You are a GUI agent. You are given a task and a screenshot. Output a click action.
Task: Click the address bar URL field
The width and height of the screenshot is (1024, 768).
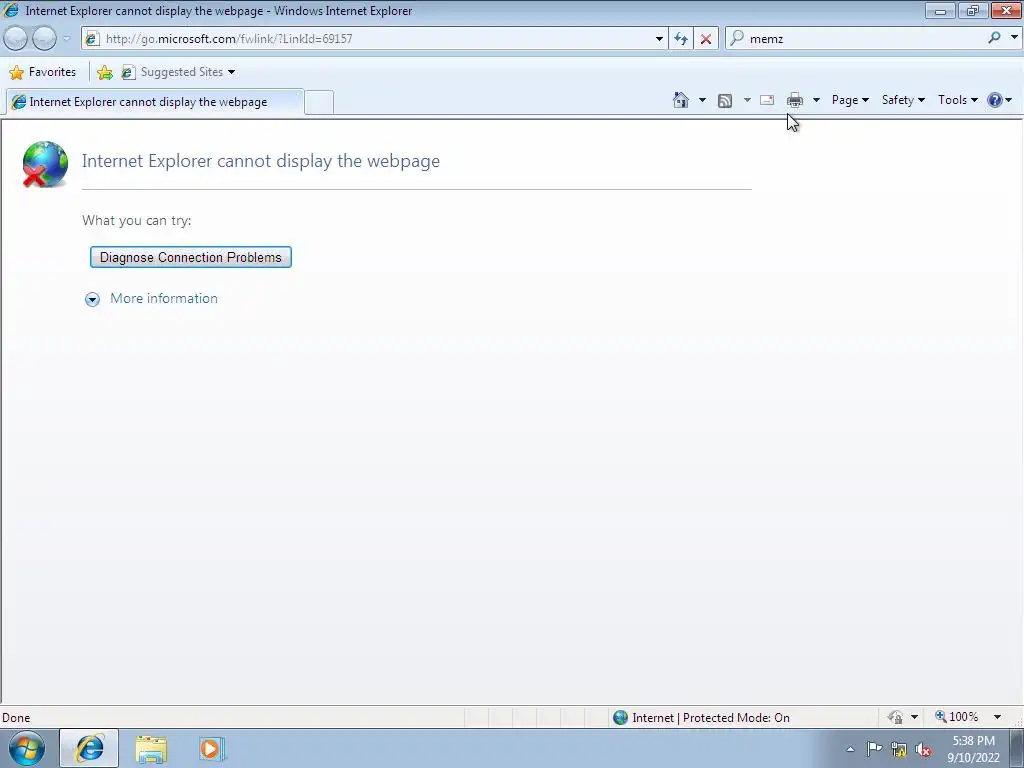click(376, 39)
